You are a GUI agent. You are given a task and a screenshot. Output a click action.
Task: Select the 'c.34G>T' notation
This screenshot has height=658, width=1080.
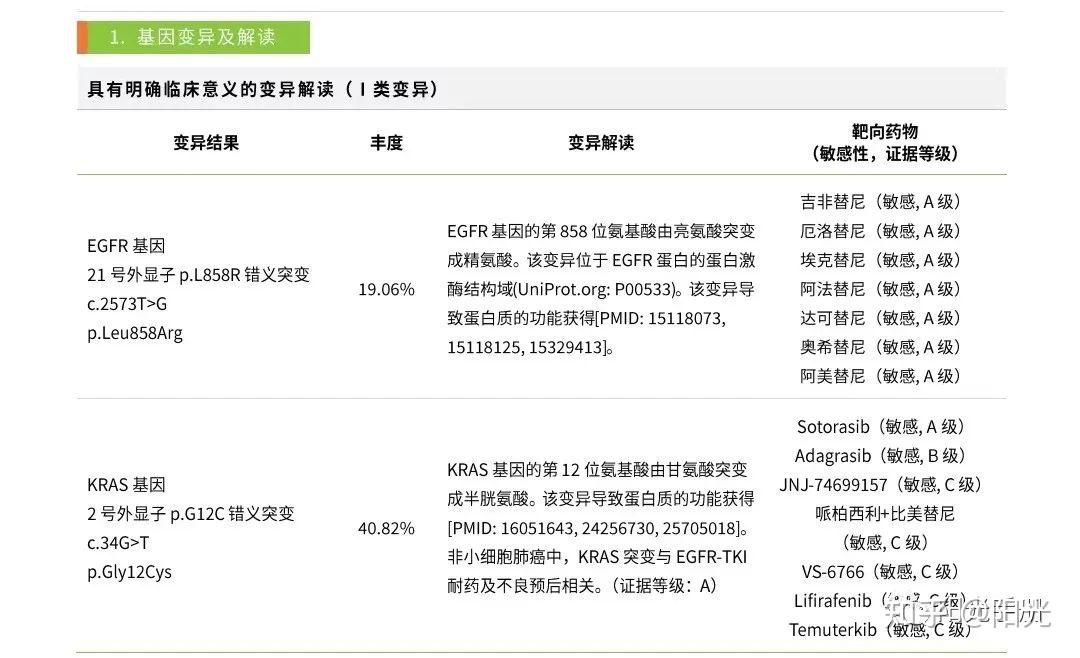pos(118,543)
